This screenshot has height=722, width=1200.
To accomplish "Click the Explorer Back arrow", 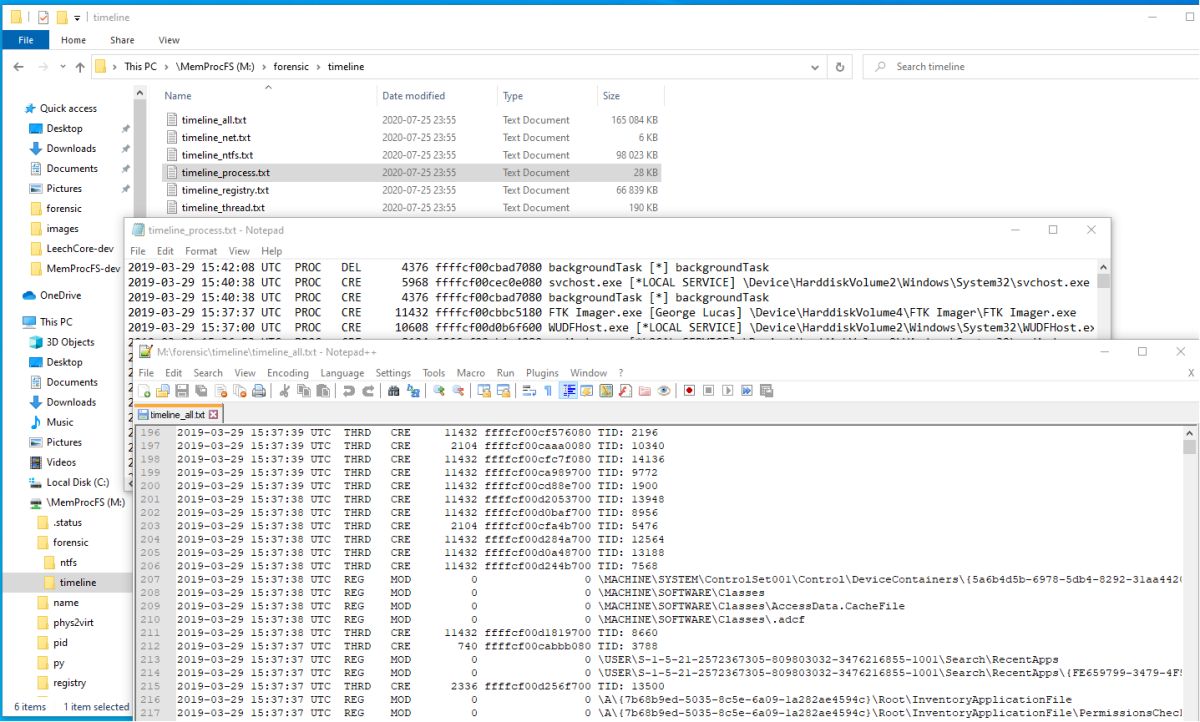I will point(20,67).
